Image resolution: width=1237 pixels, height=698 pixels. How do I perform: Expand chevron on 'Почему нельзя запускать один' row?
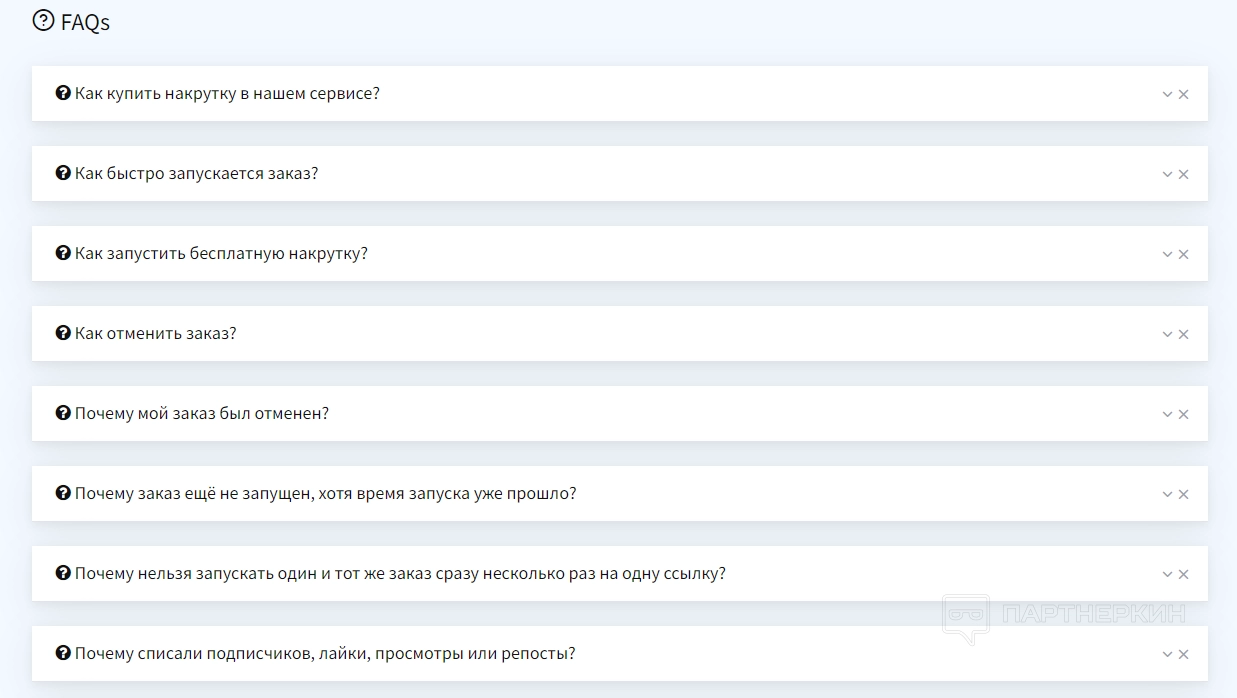pyautogui.click(x=1167, y=574)
